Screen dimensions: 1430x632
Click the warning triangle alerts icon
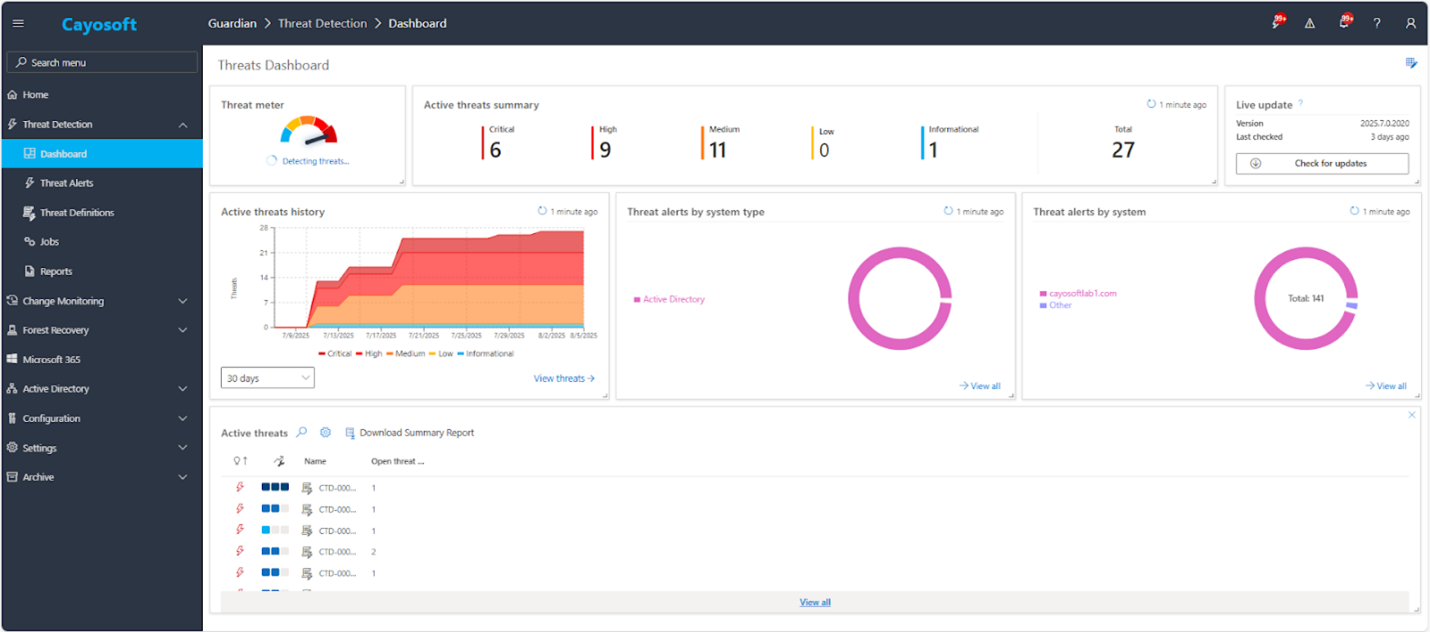[1310, 23]
